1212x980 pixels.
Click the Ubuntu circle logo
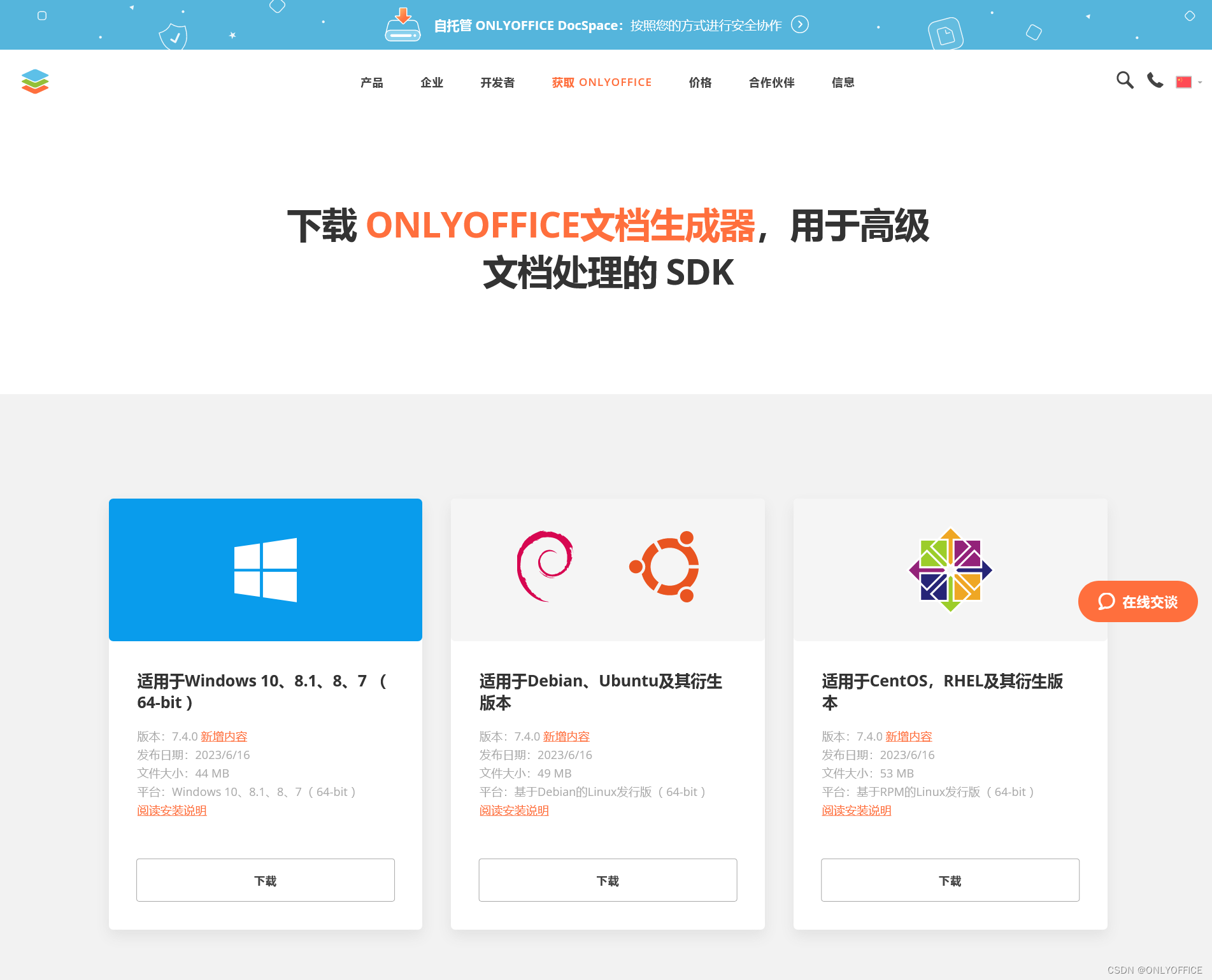(x=664, y=566)
